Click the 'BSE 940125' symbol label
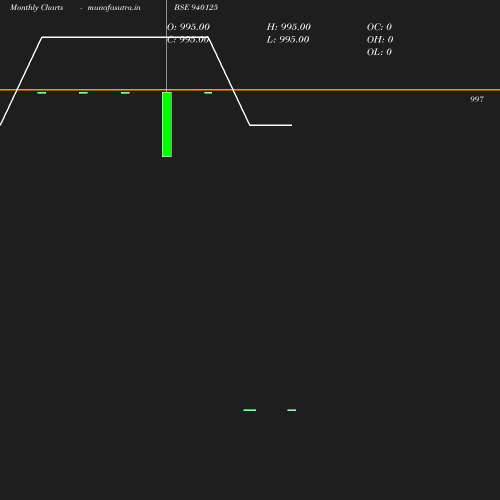The width and height of the screenshot is (500, 500). [x=196, y=7]
